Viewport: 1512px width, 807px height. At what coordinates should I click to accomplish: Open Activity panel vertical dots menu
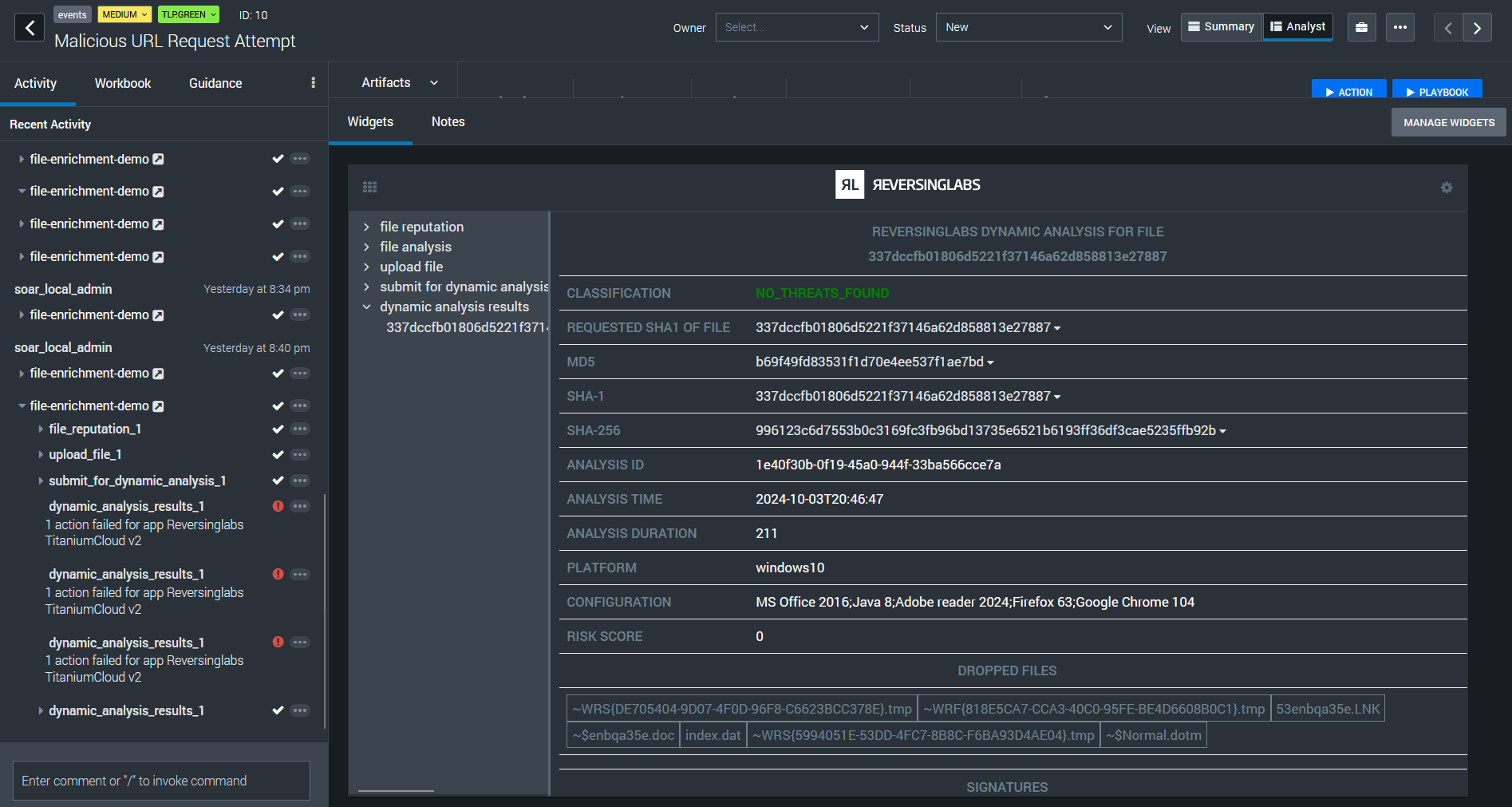pyautogui.click(x=313, y=83)
